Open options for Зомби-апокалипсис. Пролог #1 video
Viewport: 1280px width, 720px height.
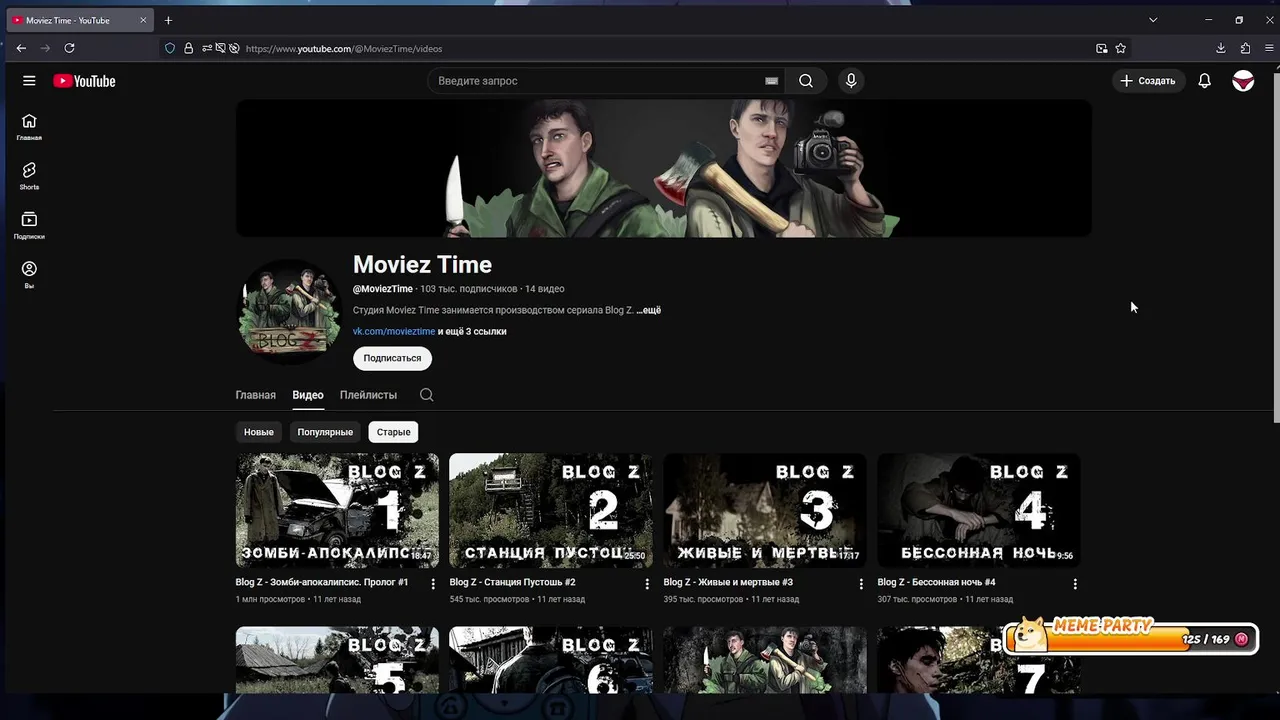pyautogui.click(x=433, y=584)
